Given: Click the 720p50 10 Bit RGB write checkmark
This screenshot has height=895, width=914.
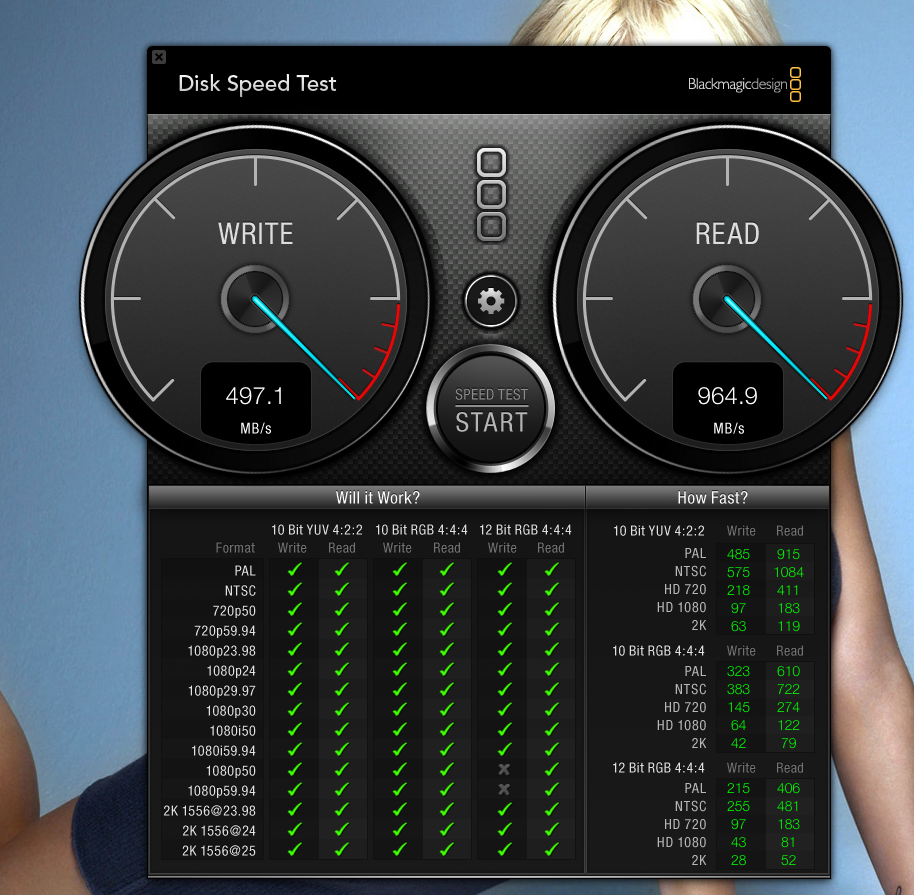Looking at the screenshot, I should 399,610.
